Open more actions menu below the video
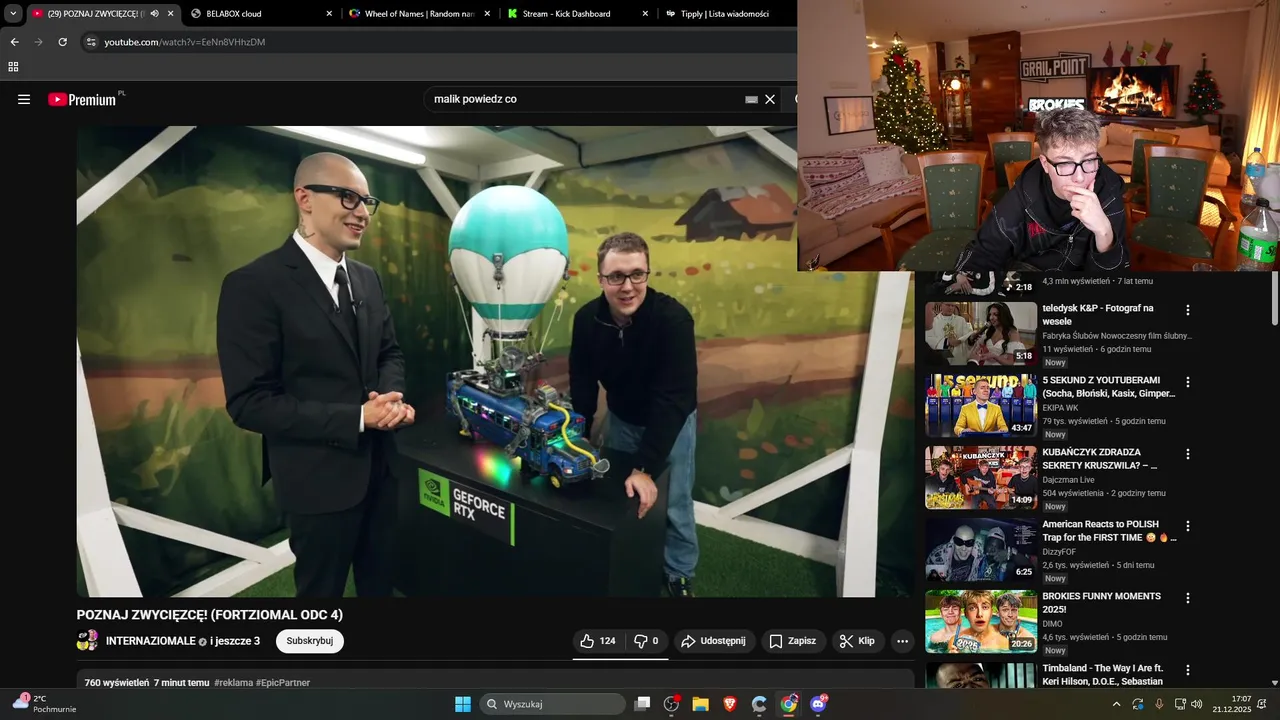 [902, 641]
